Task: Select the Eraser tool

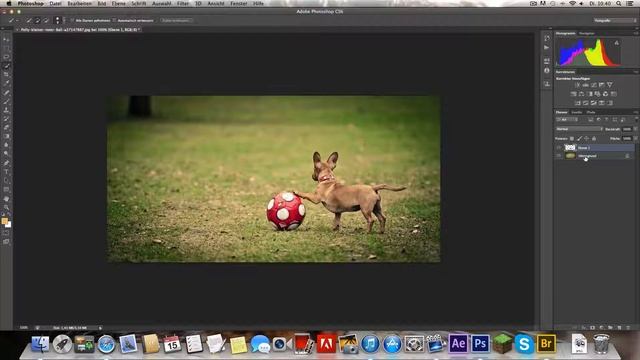Action: point(7,128)
